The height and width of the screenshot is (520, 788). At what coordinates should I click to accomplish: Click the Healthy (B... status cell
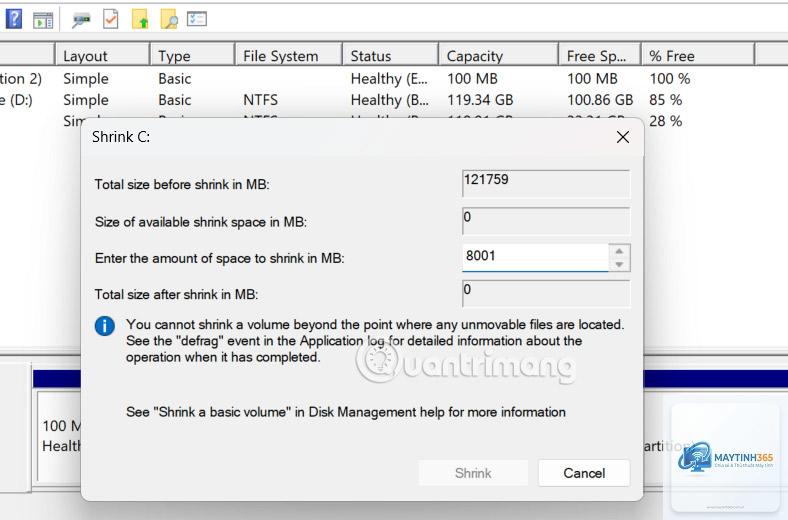point(390,100)
